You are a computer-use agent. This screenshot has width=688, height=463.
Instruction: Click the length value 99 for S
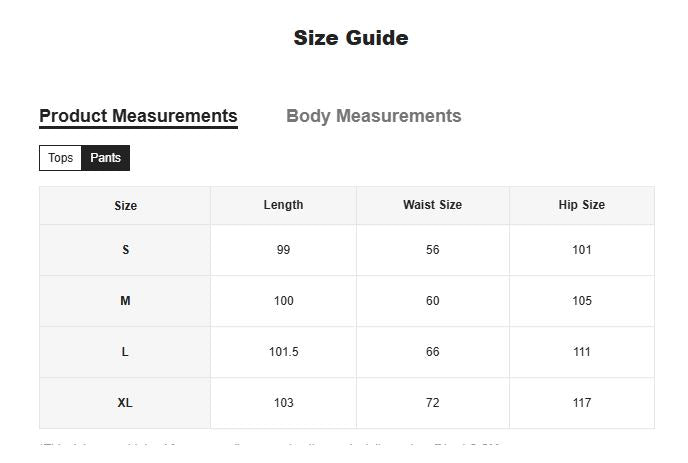click(x=283, y=250)
